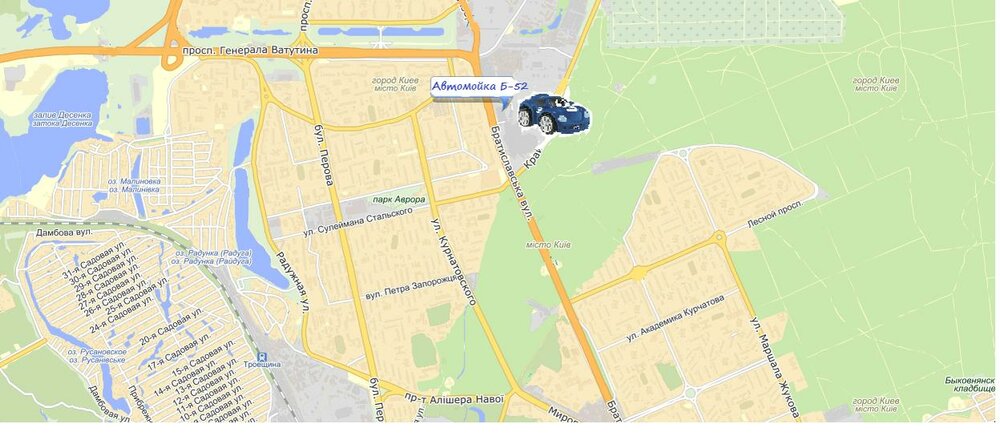The height and width of the screenshot is (436, 1000).
Task: Click the бул. Перова street label
Action: tap(323, 155)
